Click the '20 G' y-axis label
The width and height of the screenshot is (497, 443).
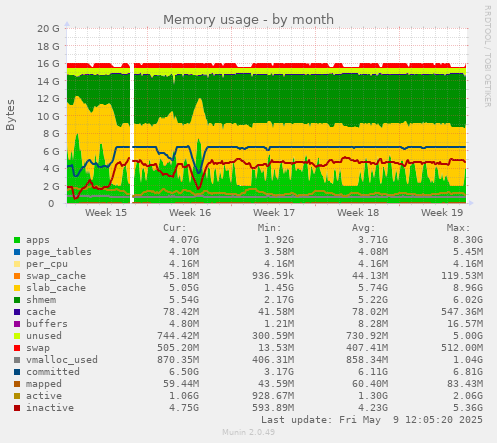coord(48,29)
